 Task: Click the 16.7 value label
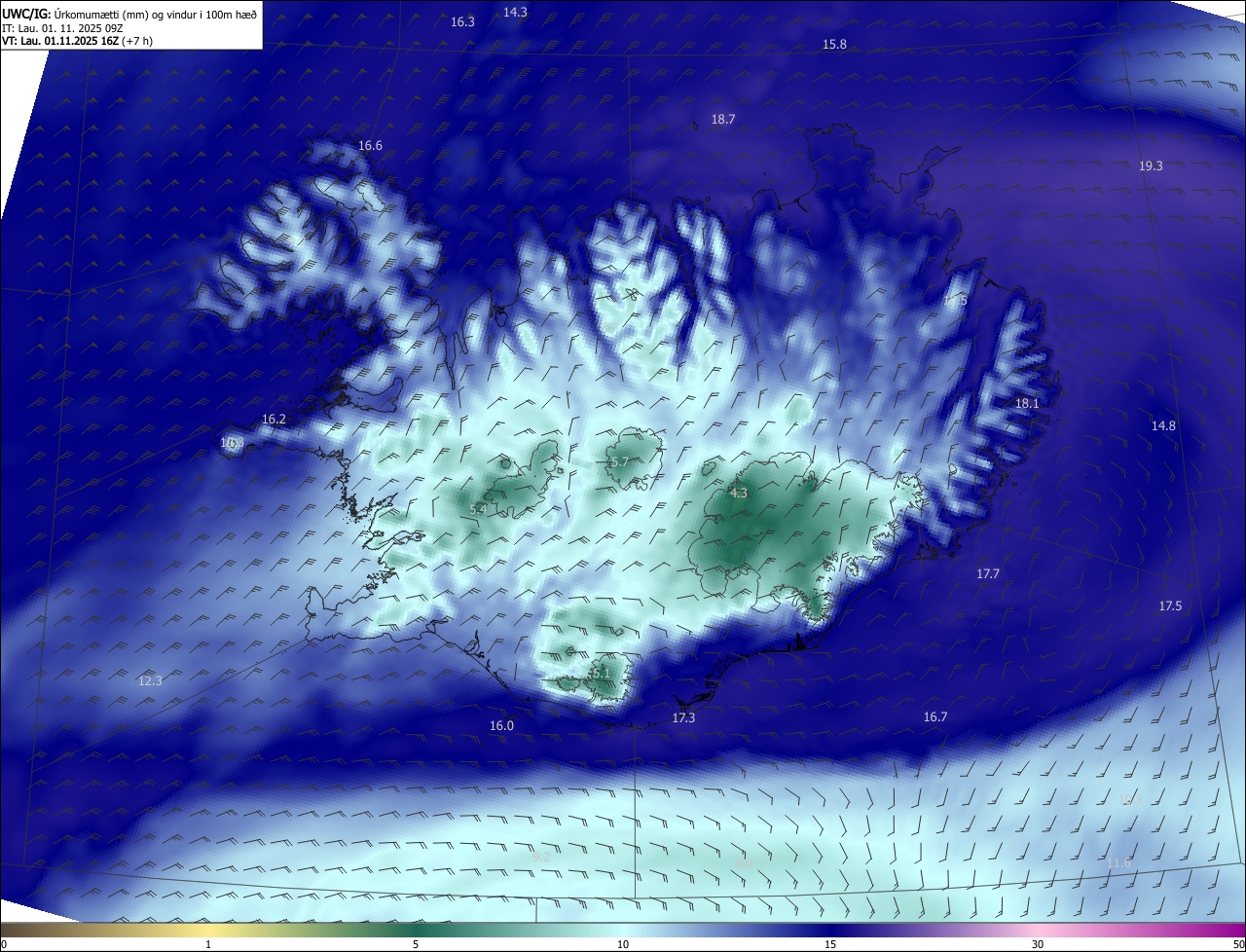pyautogui.click(x=934, y=717)
